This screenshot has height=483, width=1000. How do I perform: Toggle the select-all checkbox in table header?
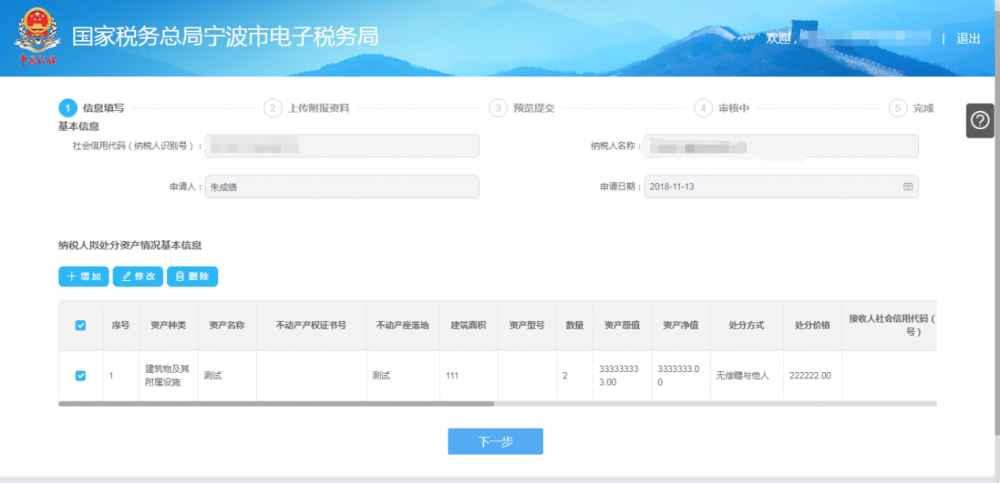click(x=80, y=325)
